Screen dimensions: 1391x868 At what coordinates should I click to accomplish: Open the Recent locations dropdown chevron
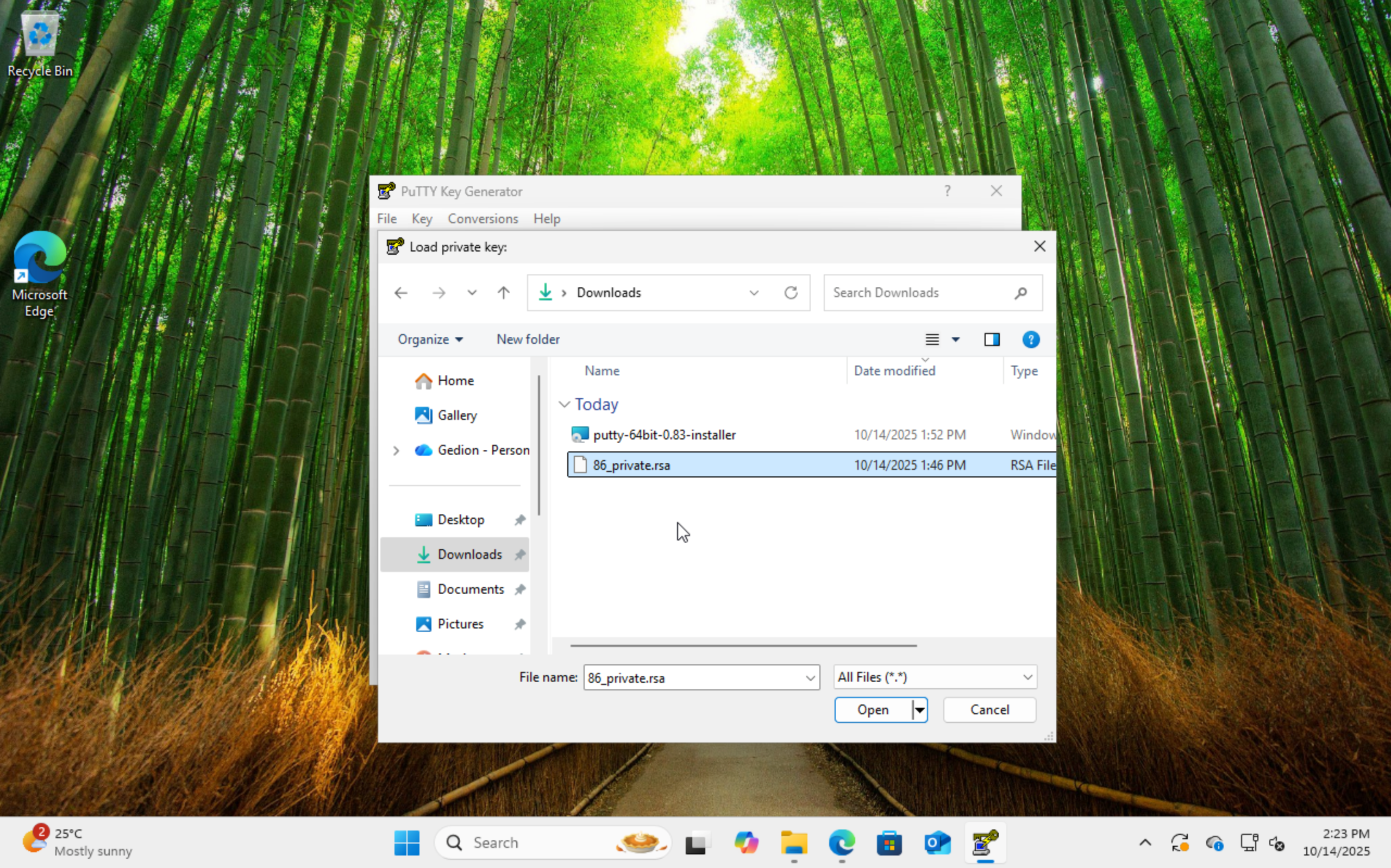point(472,293)
